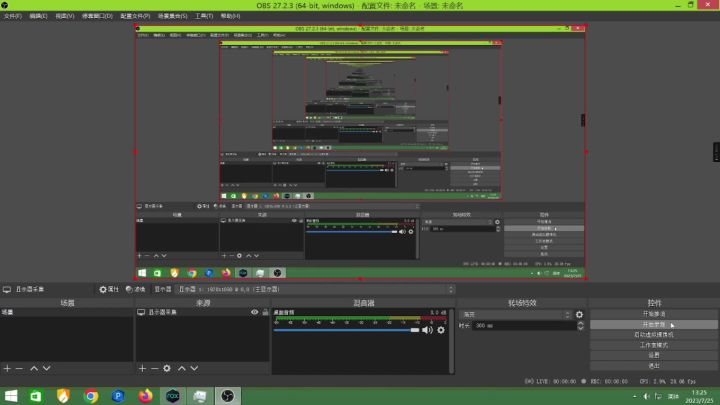Toggle lock of 显示器采集 source

point(265,312)
